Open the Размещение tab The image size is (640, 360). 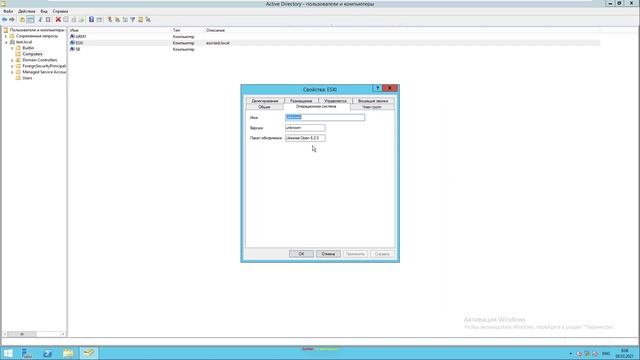click(x=301, y=101)
